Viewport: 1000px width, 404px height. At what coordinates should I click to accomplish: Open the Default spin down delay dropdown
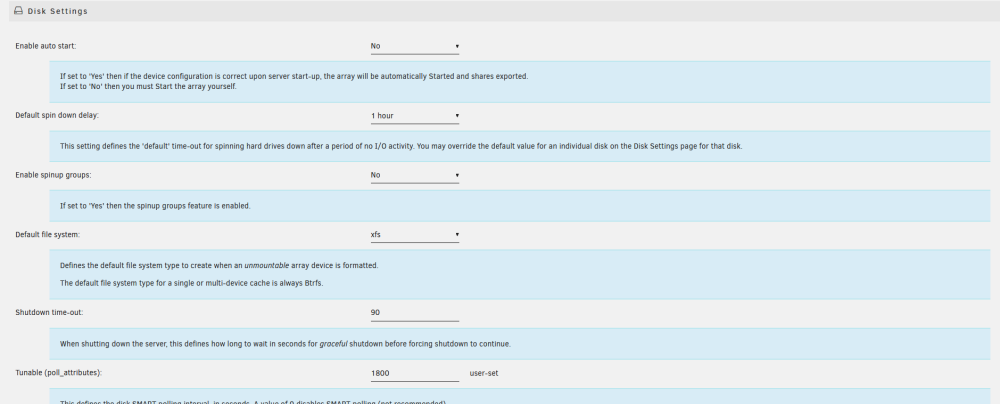pos(415,116)
